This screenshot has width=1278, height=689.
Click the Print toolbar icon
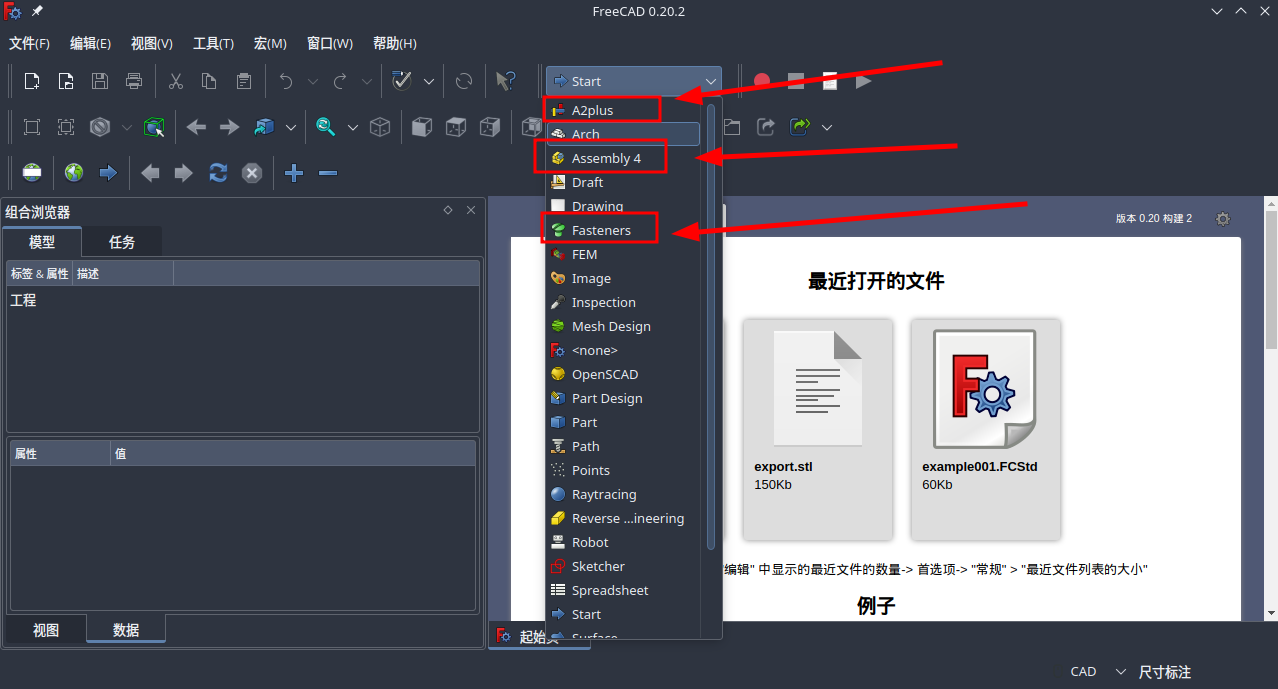[134, 81]
